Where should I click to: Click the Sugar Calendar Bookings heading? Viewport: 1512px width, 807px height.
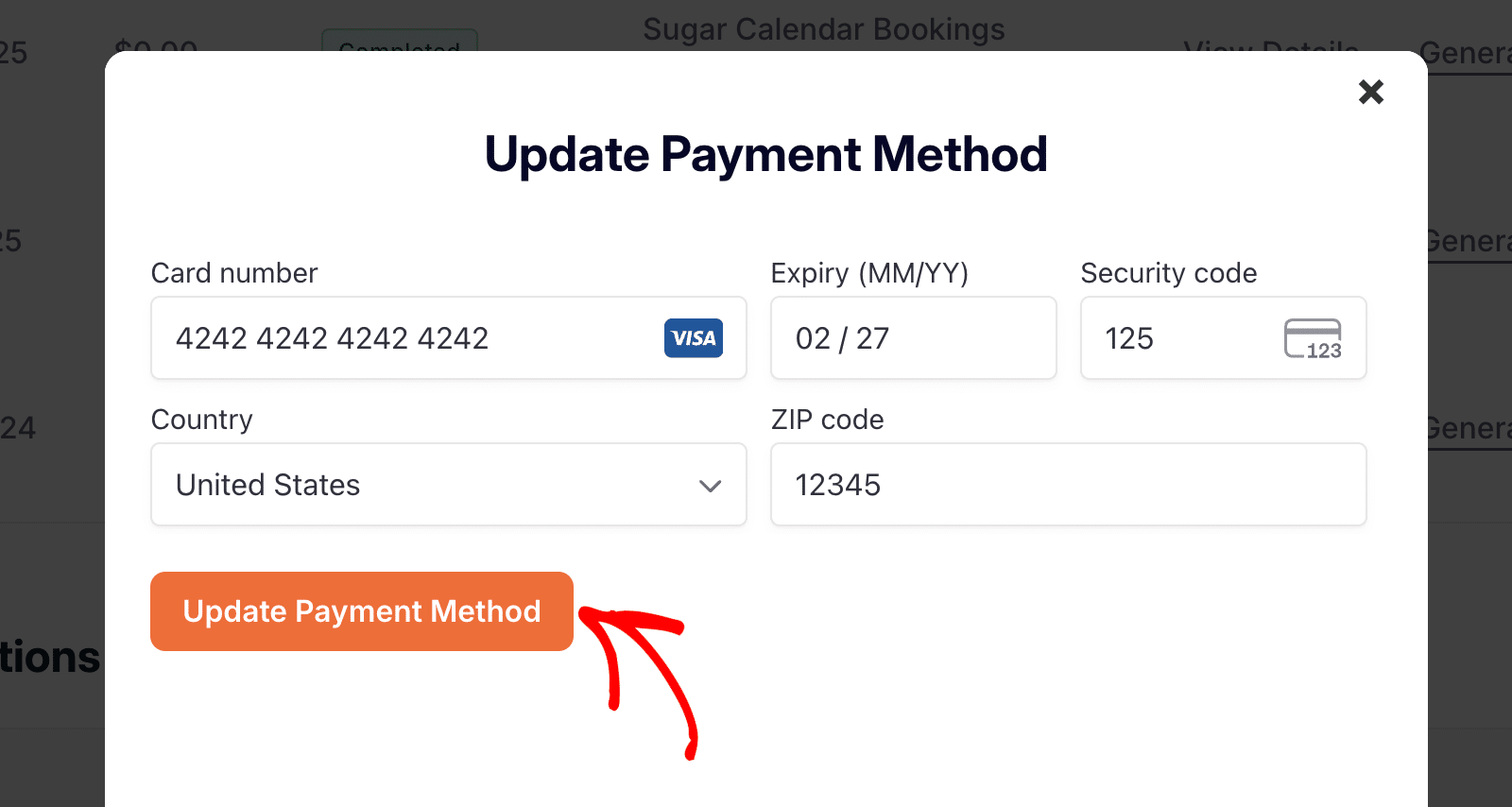(824, 28)
